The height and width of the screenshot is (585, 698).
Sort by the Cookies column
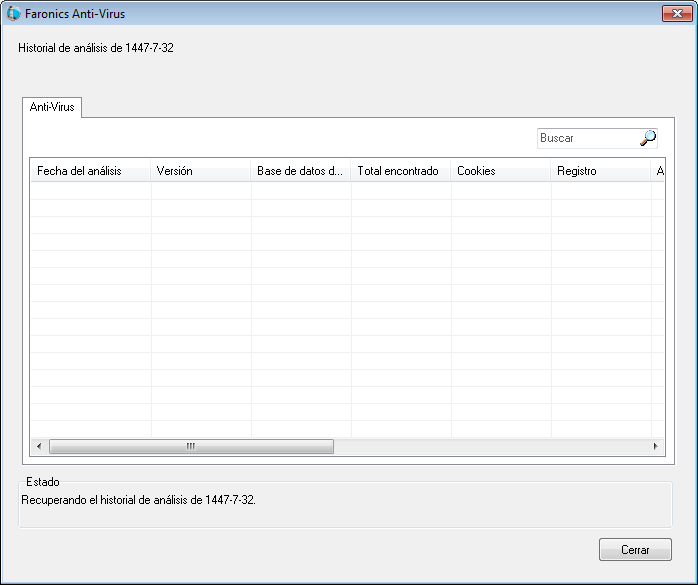[500, 171]
